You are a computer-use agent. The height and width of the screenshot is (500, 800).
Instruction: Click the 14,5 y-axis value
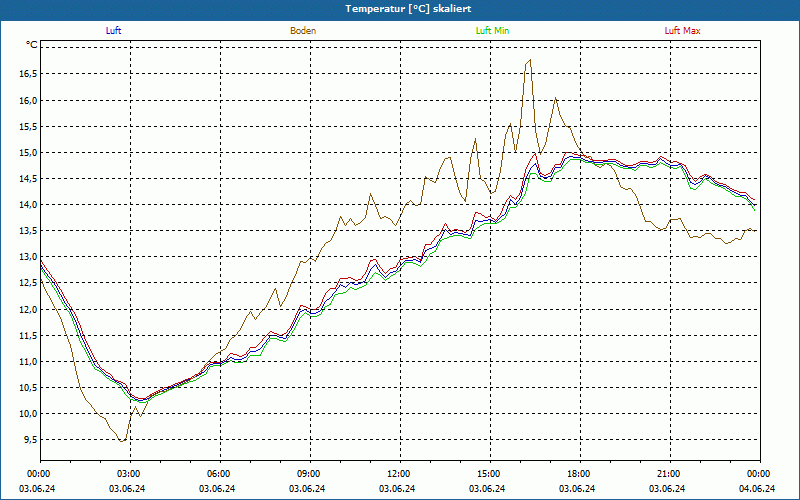[x=28, y=179]
